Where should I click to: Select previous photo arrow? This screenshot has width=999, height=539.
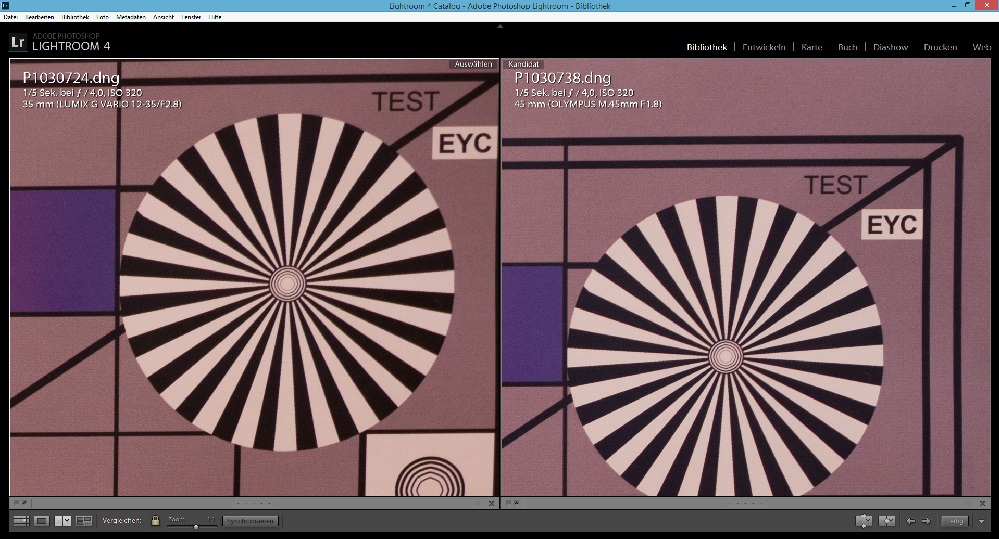tap(911, 521)
